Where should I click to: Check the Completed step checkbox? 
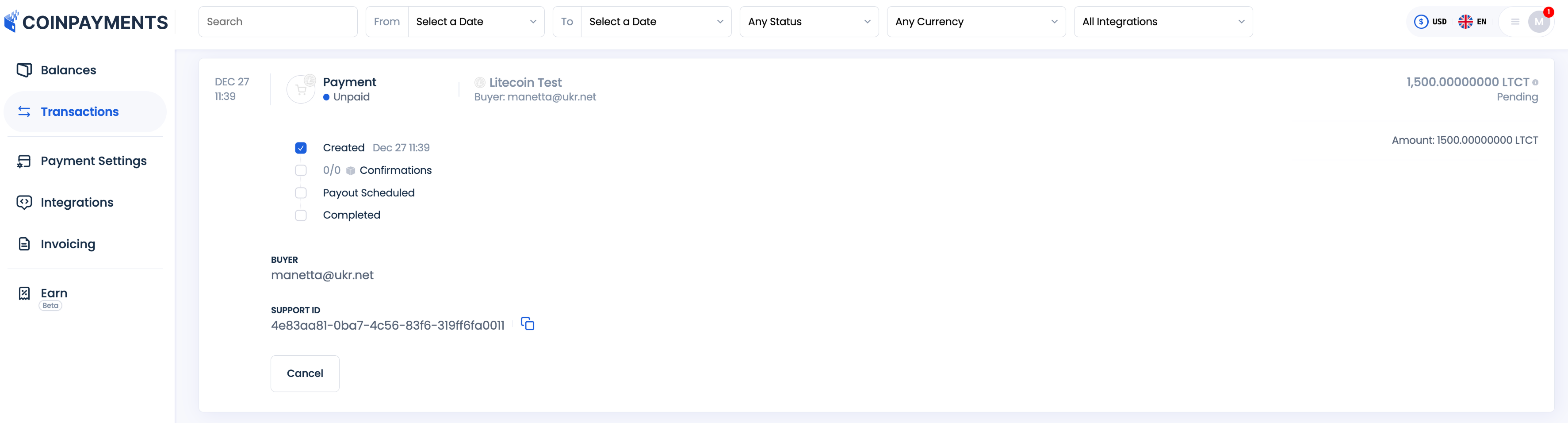point(301,215)
